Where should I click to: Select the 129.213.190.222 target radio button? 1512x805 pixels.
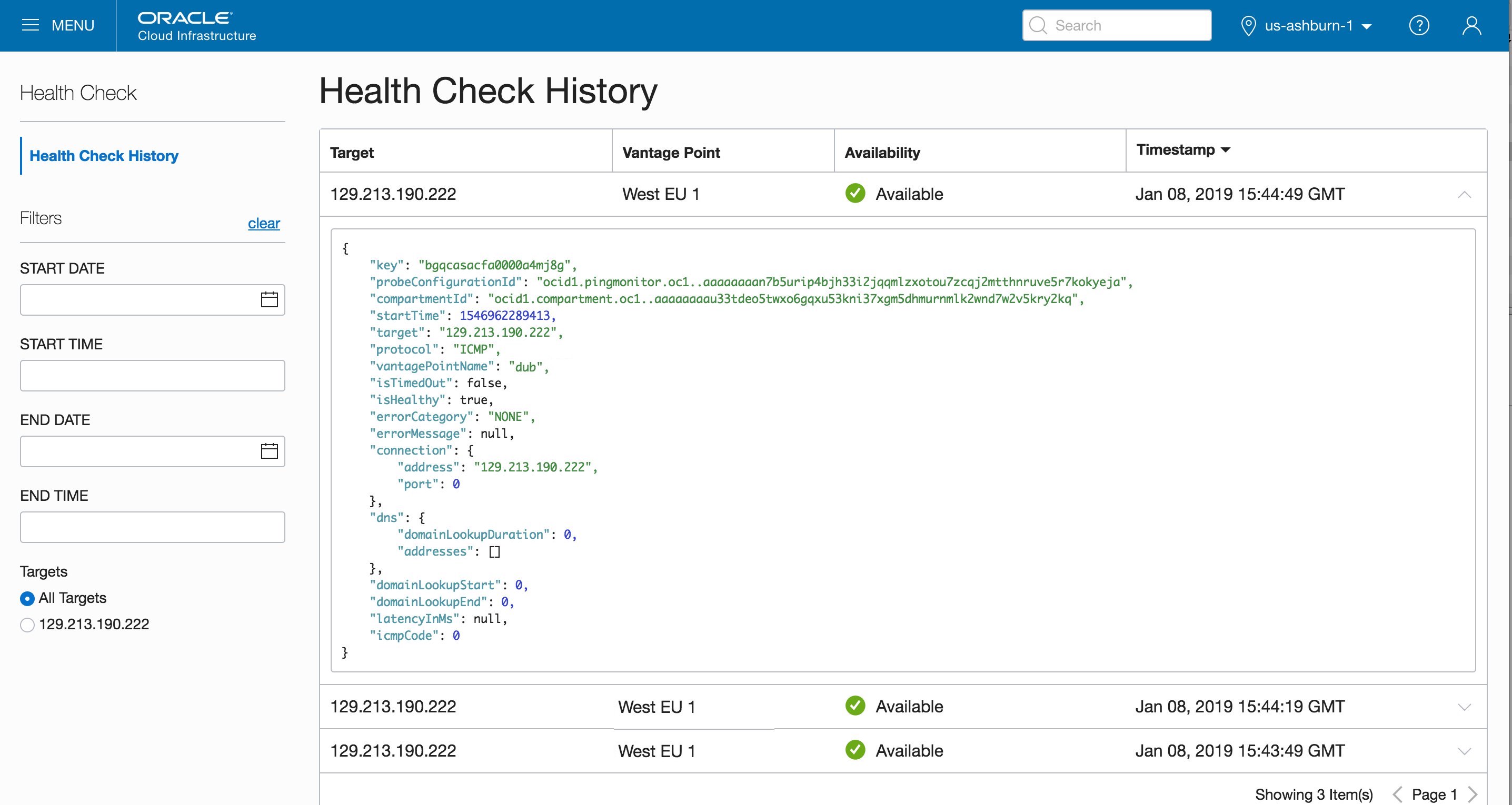[x=27, y=625]
